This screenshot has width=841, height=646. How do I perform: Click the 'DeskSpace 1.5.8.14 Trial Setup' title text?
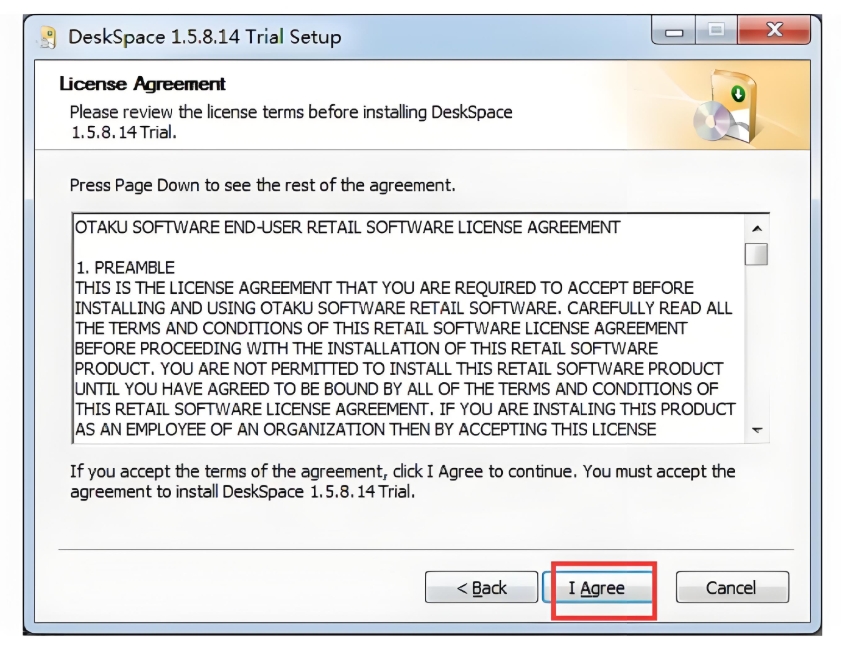click(x=204, y=37)
